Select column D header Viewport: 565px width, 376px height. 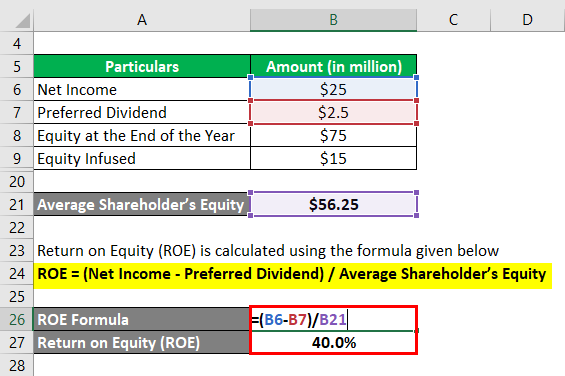pyautogui.click(x=528, y=20)
